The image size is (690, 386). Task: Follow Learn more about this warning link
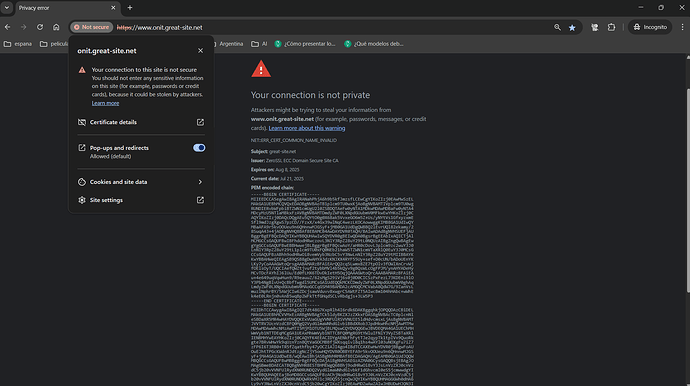click(x=307, y=128)
